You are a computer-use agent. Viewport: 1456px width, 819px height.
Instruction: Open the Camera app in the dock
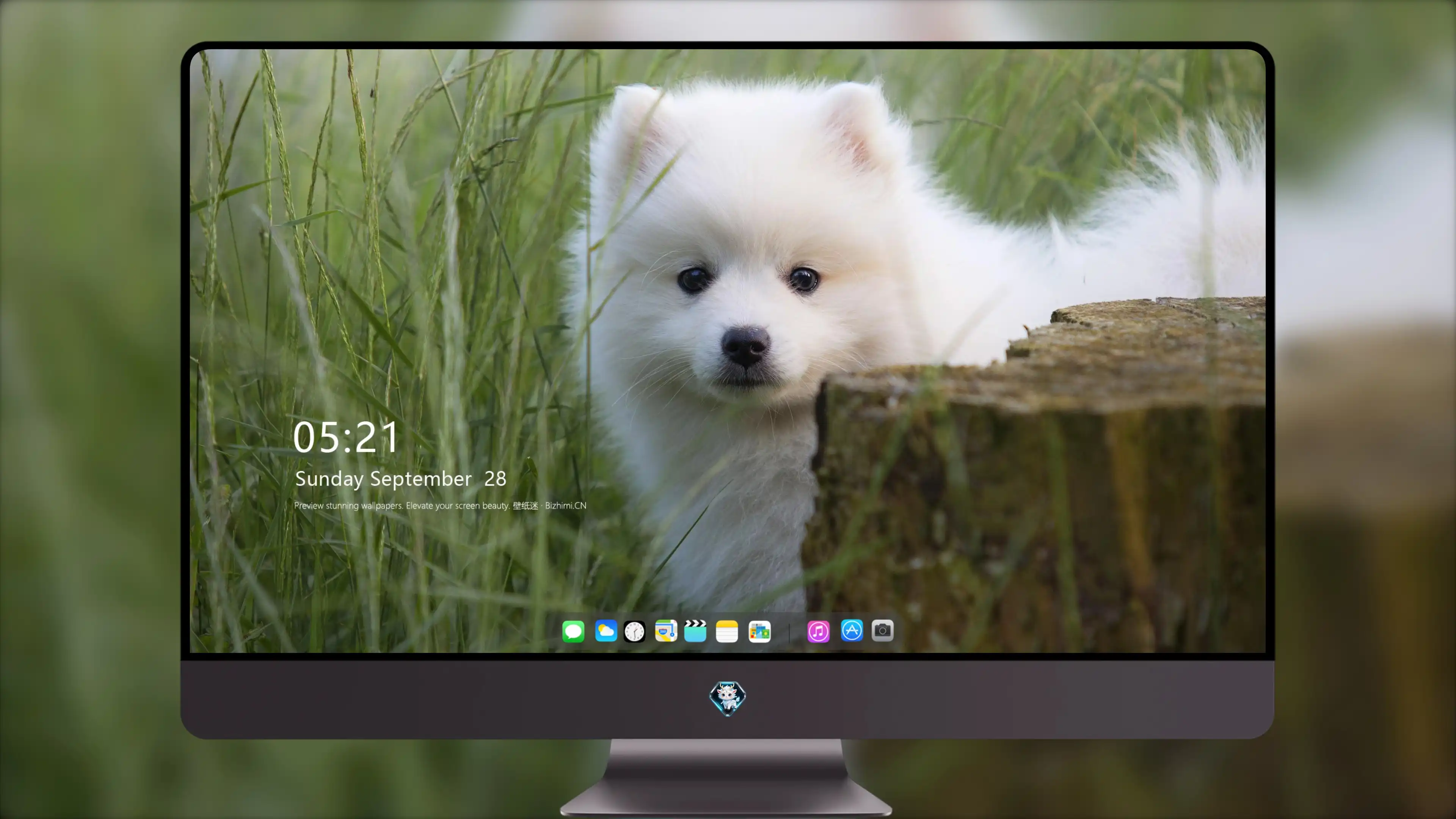coord(882,630)
